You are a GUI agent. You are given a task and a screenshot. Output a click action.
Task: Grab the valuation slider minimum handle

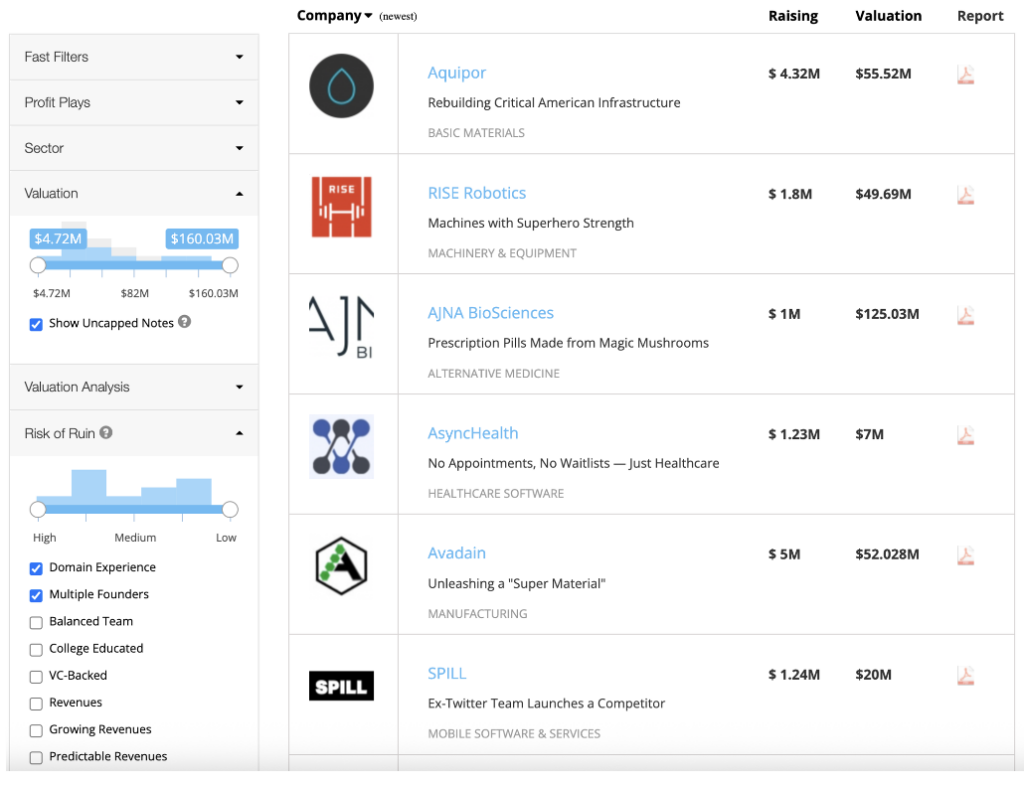(x=38, y=265)
